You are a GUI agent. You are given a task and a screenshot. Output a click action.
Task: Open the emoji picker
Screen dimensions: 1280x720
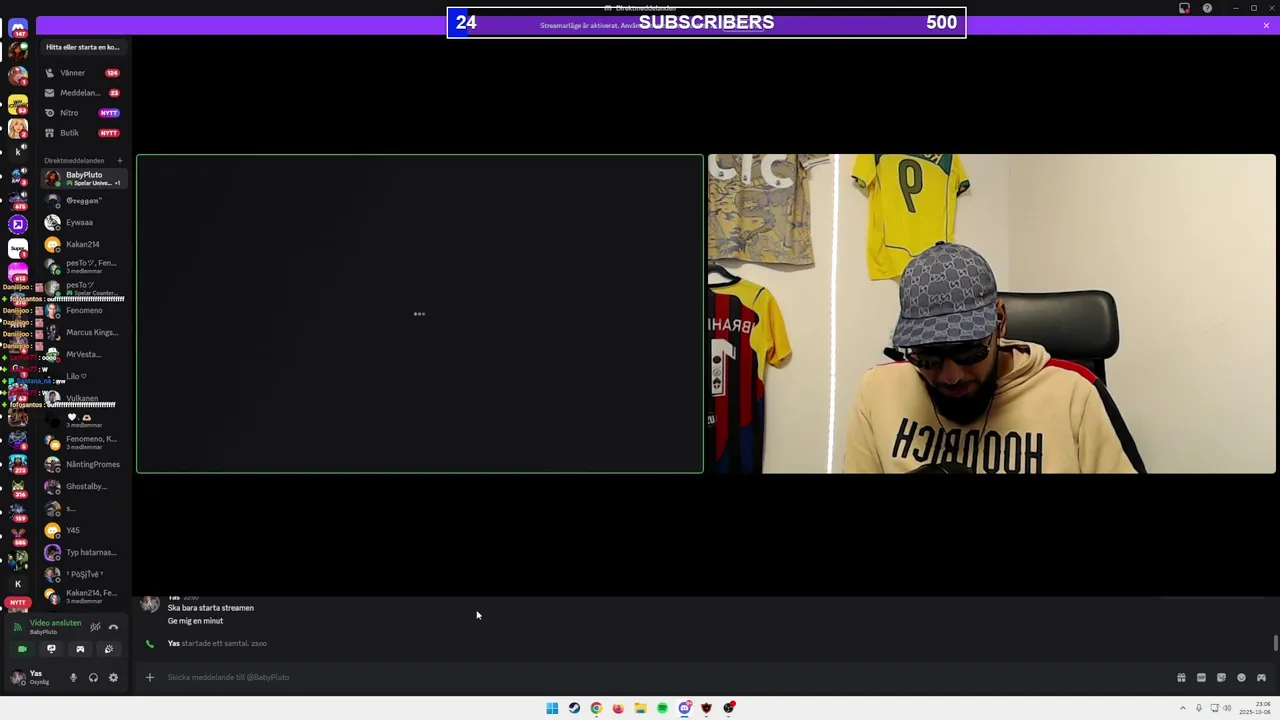tap(1241, 677)
